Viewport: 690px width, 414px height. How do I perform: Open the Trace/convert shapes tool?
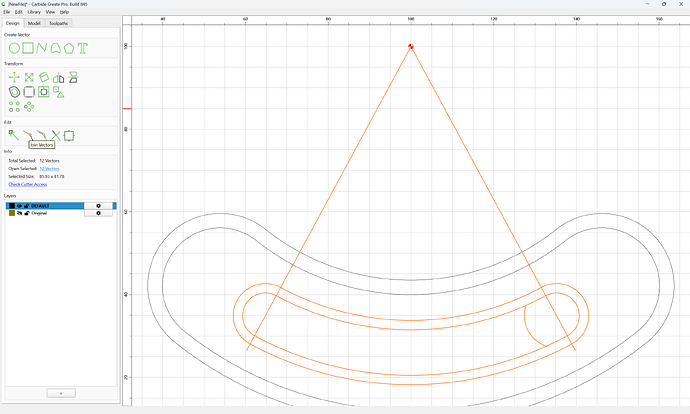coord(59,92)
